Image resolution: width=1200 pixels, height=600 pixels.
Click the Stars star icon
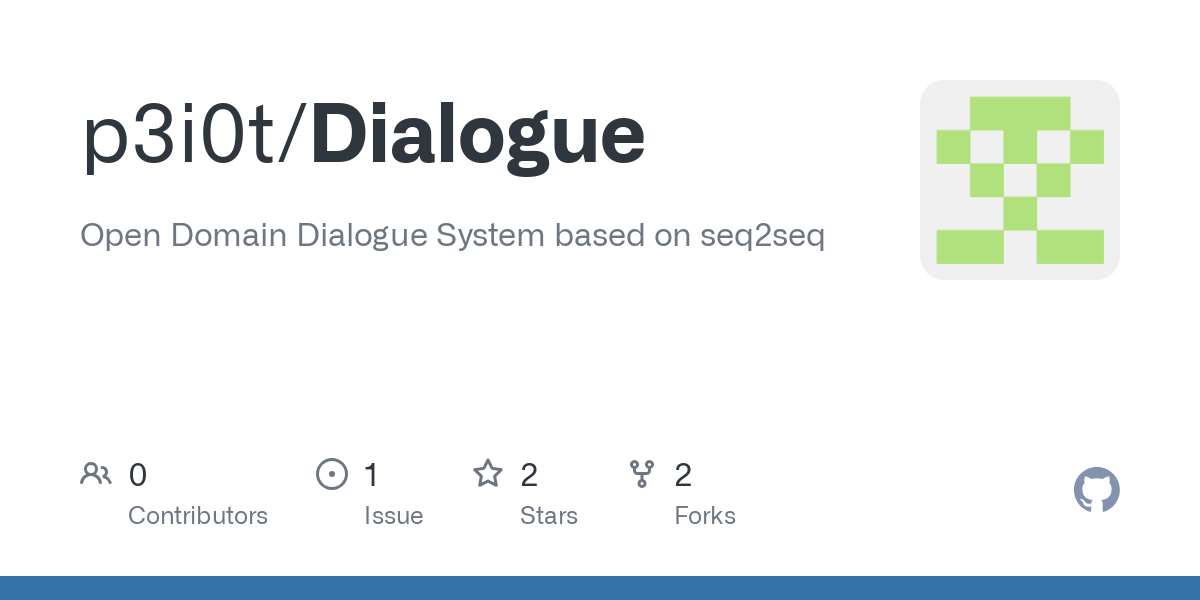(488, 473)
